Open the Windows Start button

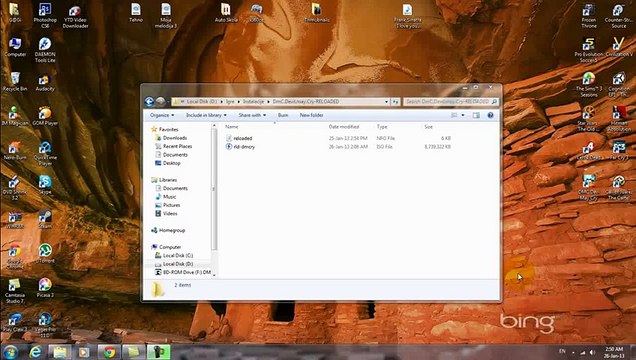pos(11,352)
